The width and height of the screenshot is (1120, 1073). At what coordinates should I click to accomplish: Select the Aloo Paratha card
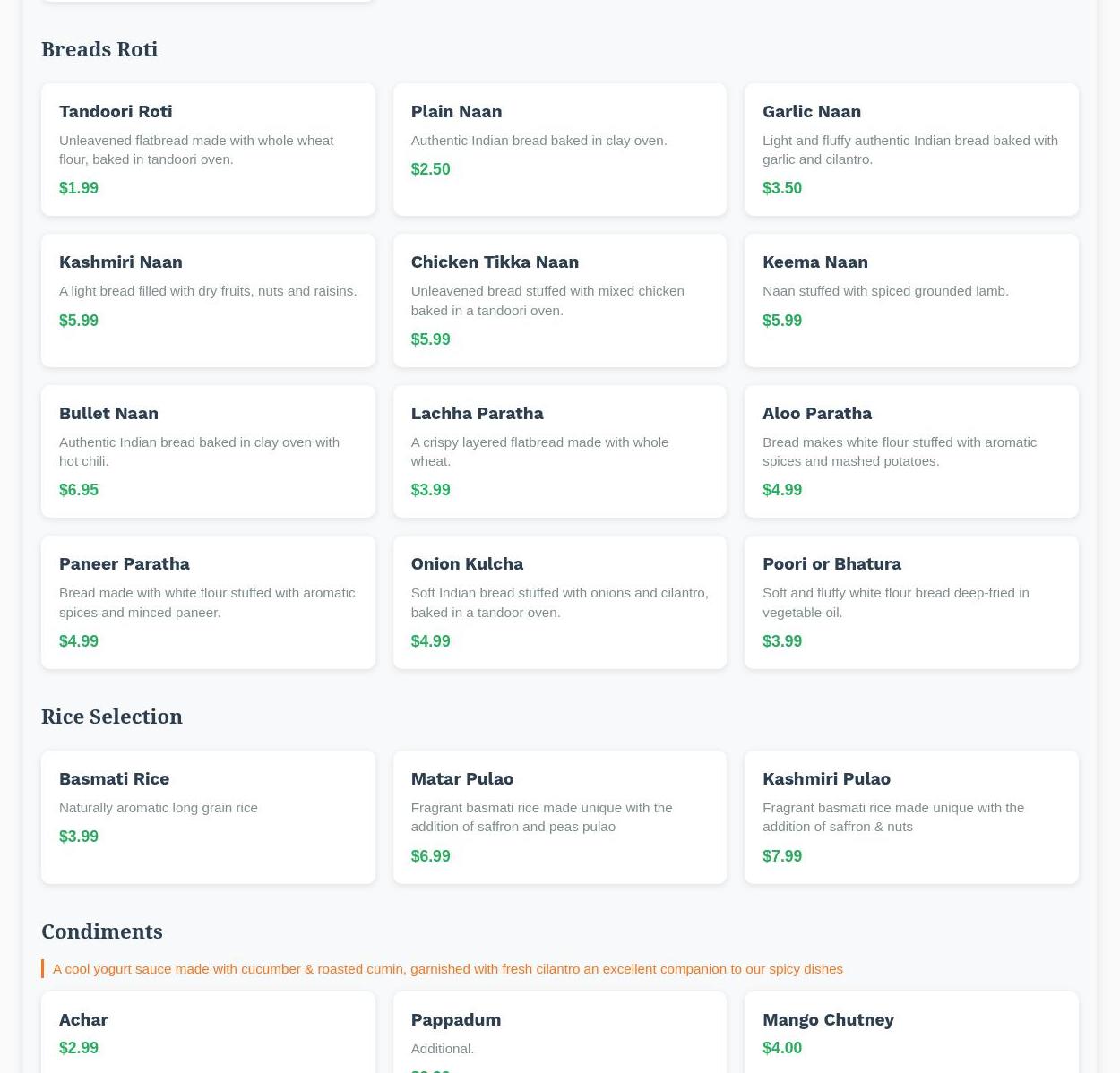coord(910,451)
